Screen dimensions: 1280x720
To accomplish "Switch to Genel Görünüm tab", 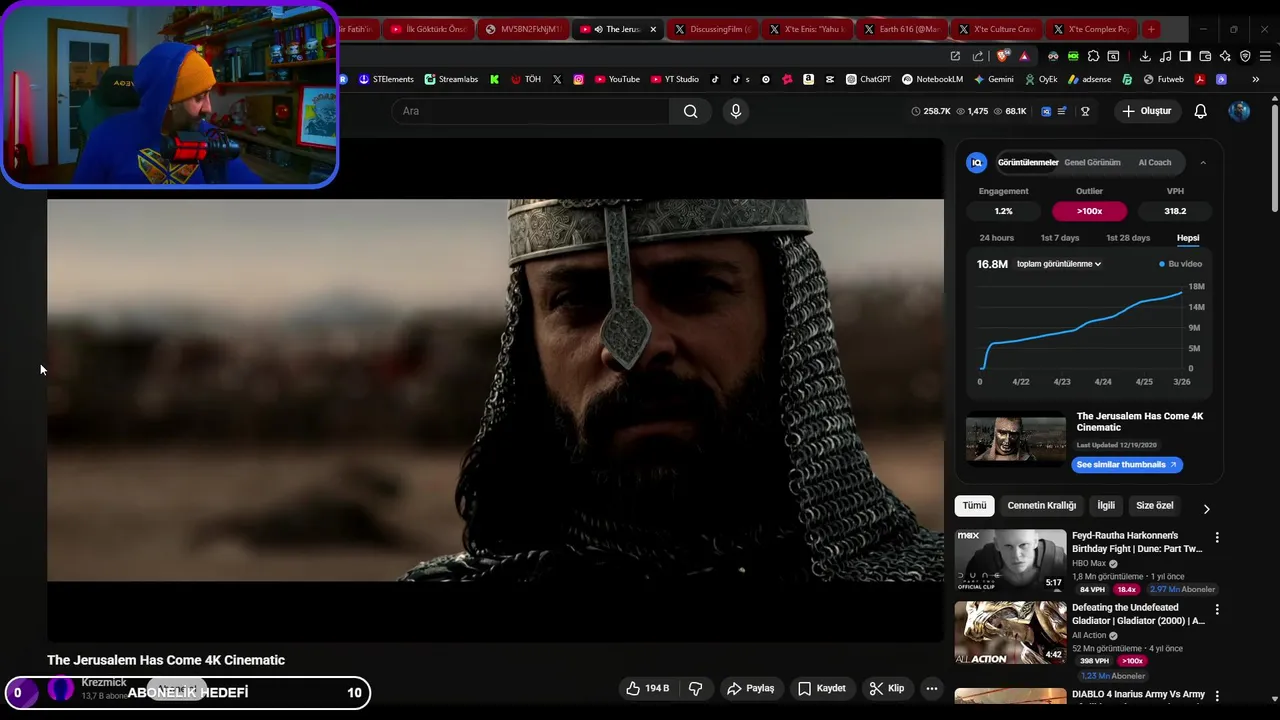I will (1092, 162).
